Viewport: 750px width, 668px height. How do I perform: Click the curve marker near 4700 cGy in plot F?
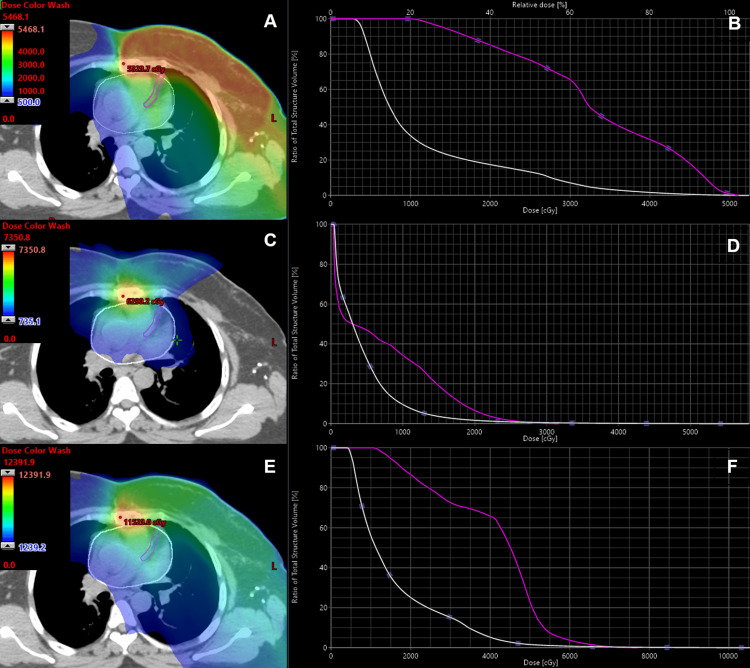click(518, 644)
